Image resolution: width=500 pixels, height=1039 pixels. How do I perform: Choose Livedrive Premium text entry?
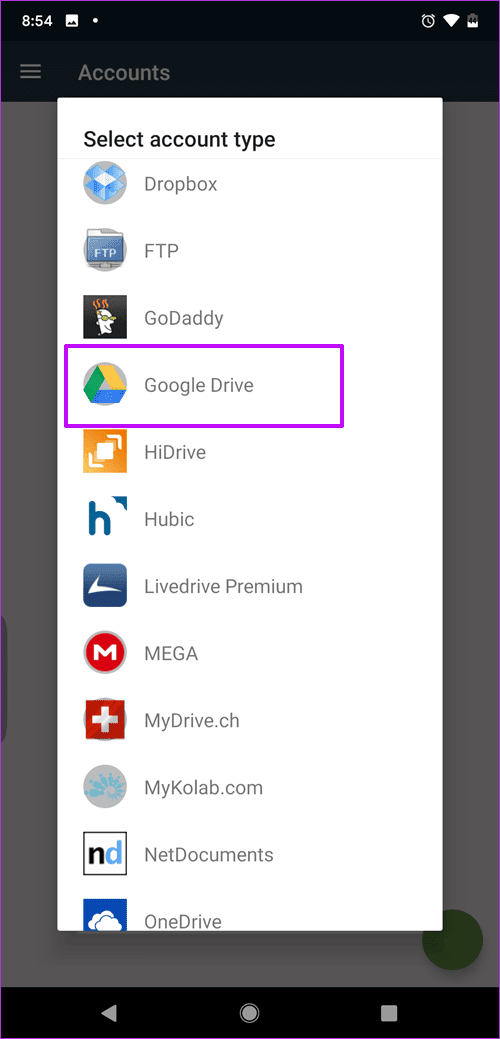[x=223, y=586]
